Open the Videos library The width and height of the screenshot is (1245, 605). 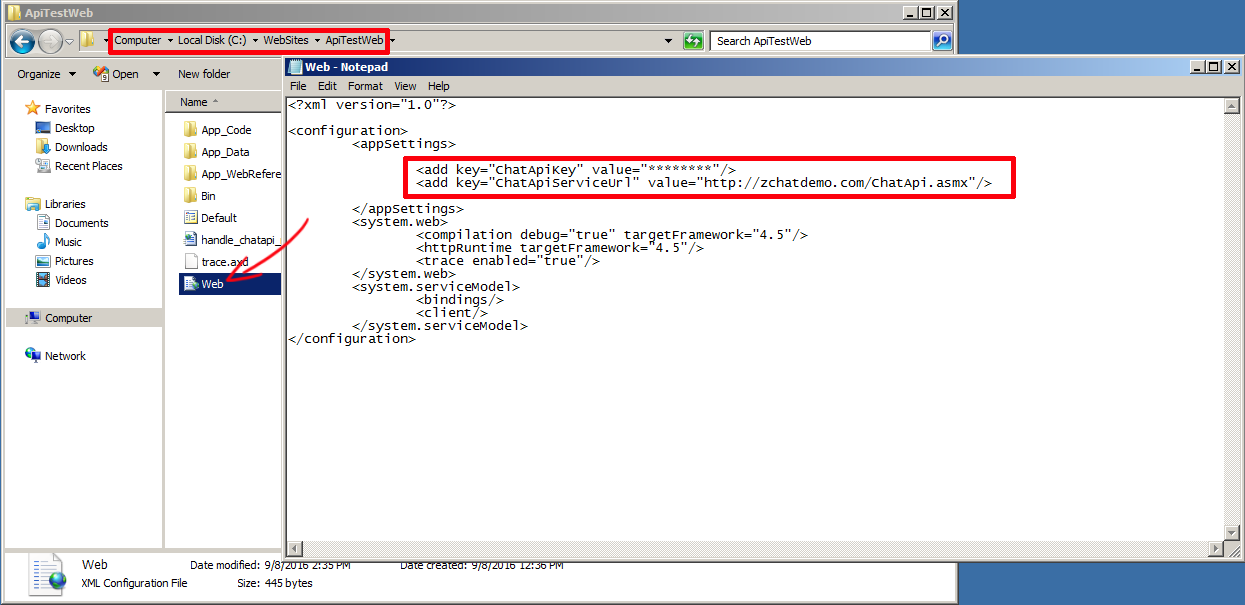pos(70,280)
